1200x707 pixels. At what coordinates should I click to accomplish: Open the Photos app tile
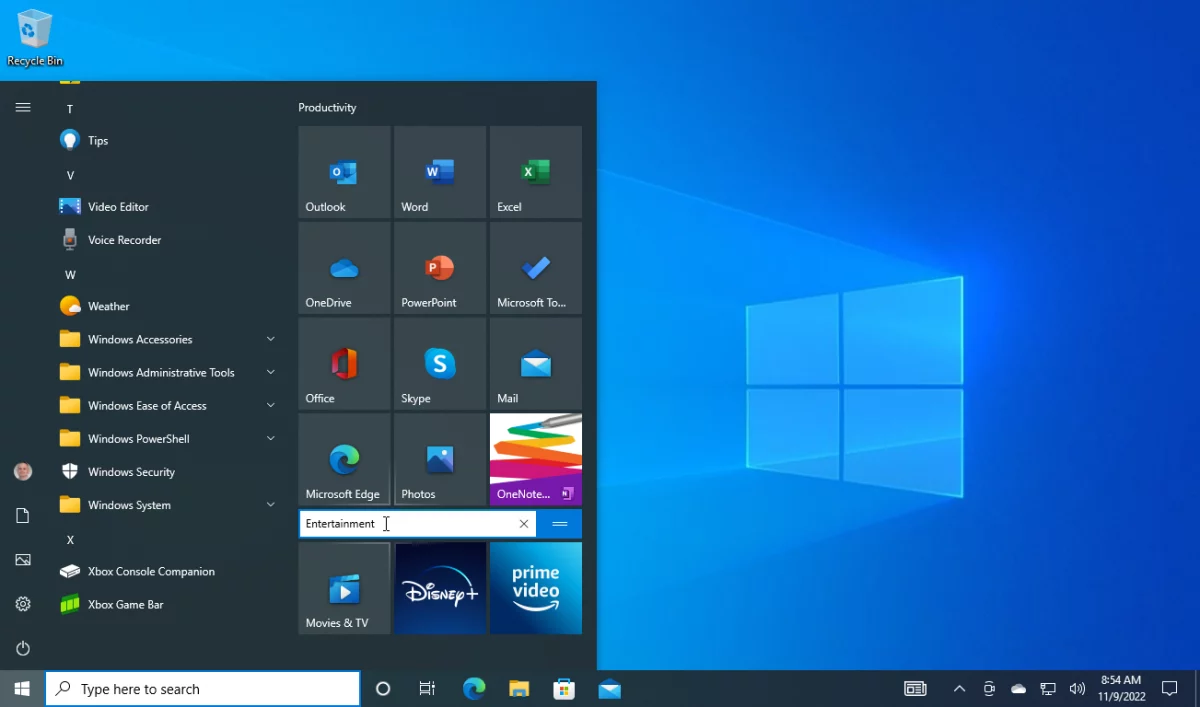coord(439,459)
